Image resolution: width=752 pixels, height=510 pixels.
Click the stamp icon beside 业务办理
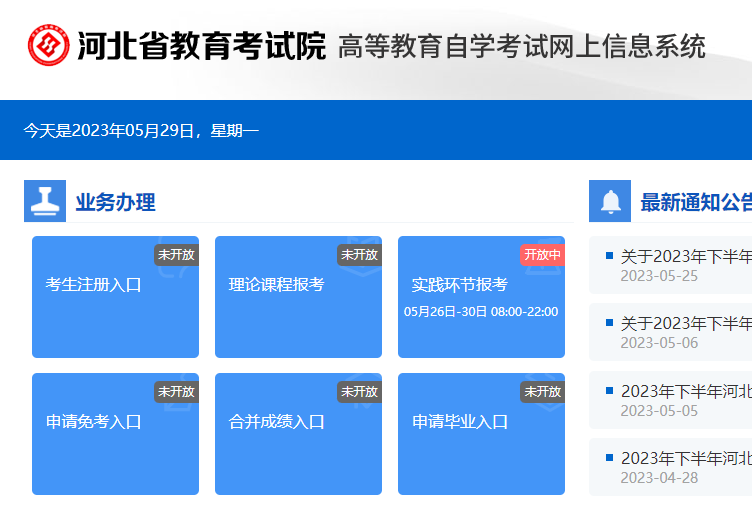point(45,202)
